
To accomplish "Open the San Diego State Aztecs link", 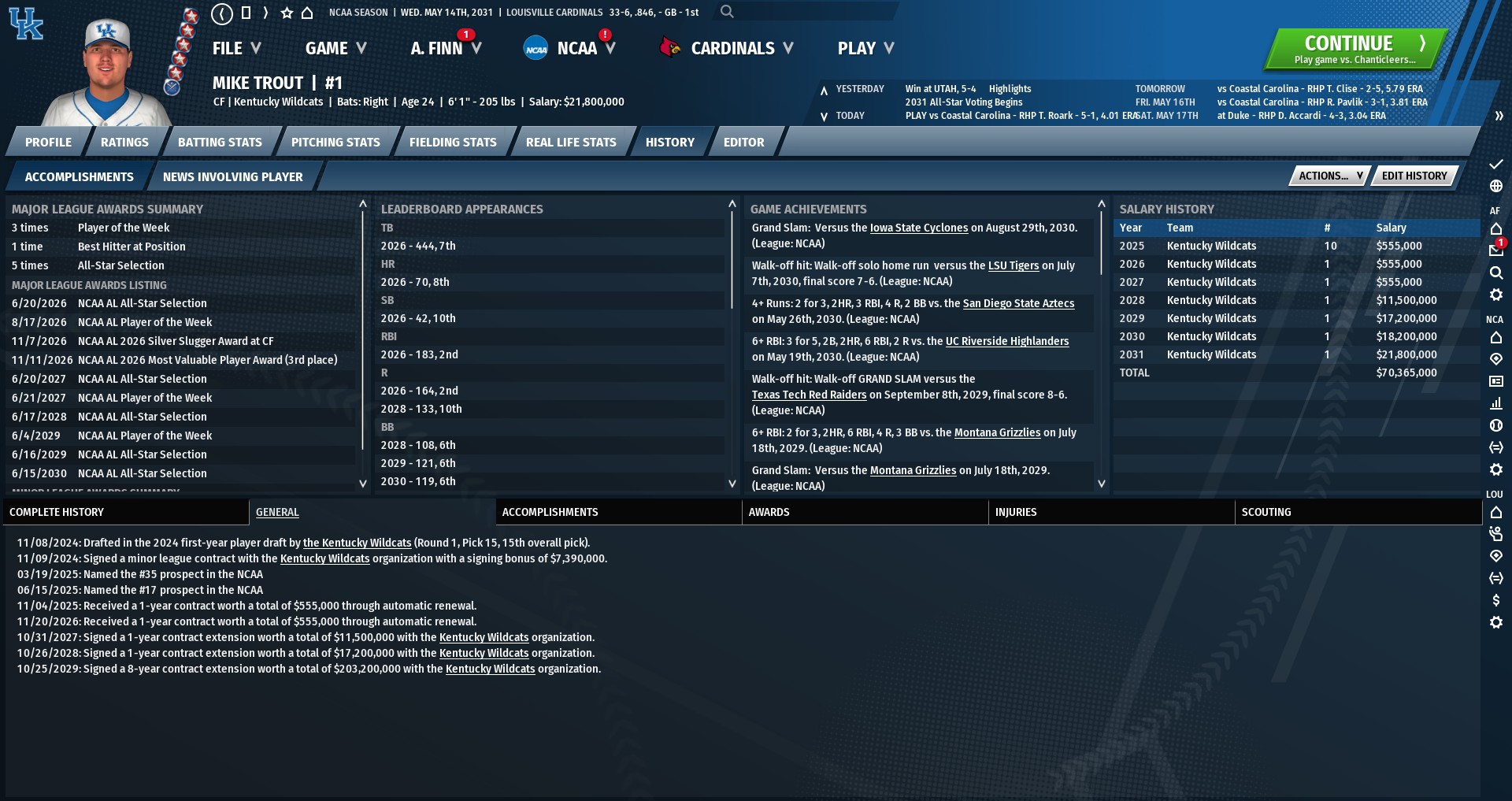I will [1018, 303].
